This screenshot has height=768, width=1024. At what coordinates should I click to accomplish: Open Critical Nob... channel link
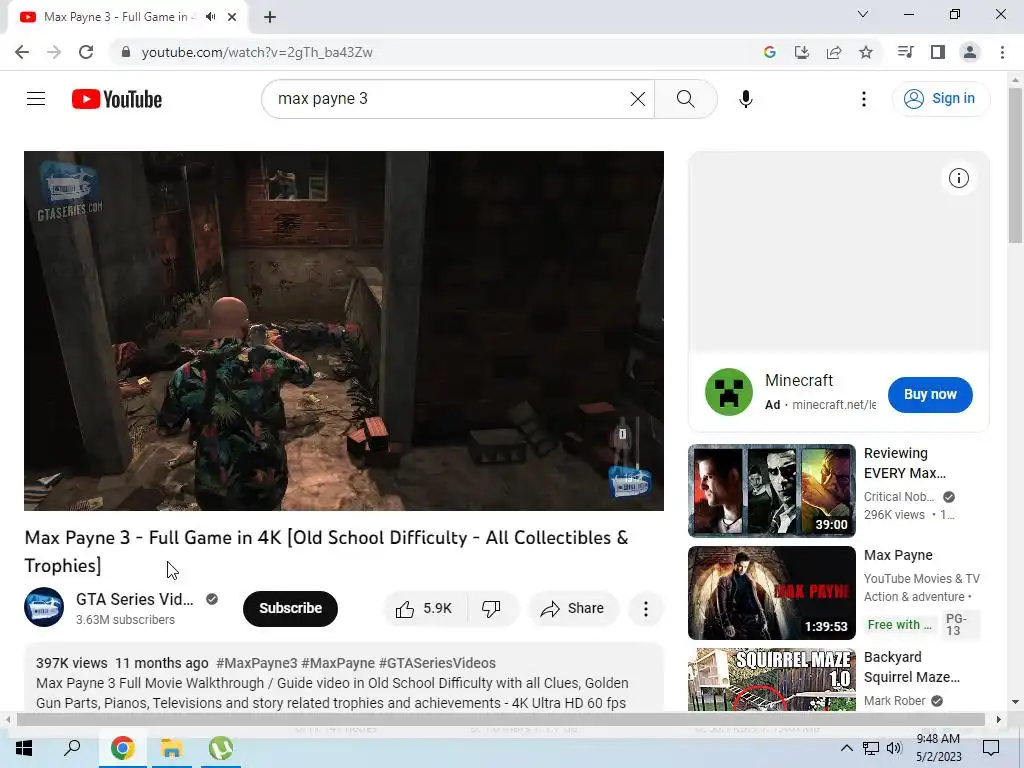click(x=899, y=497)
